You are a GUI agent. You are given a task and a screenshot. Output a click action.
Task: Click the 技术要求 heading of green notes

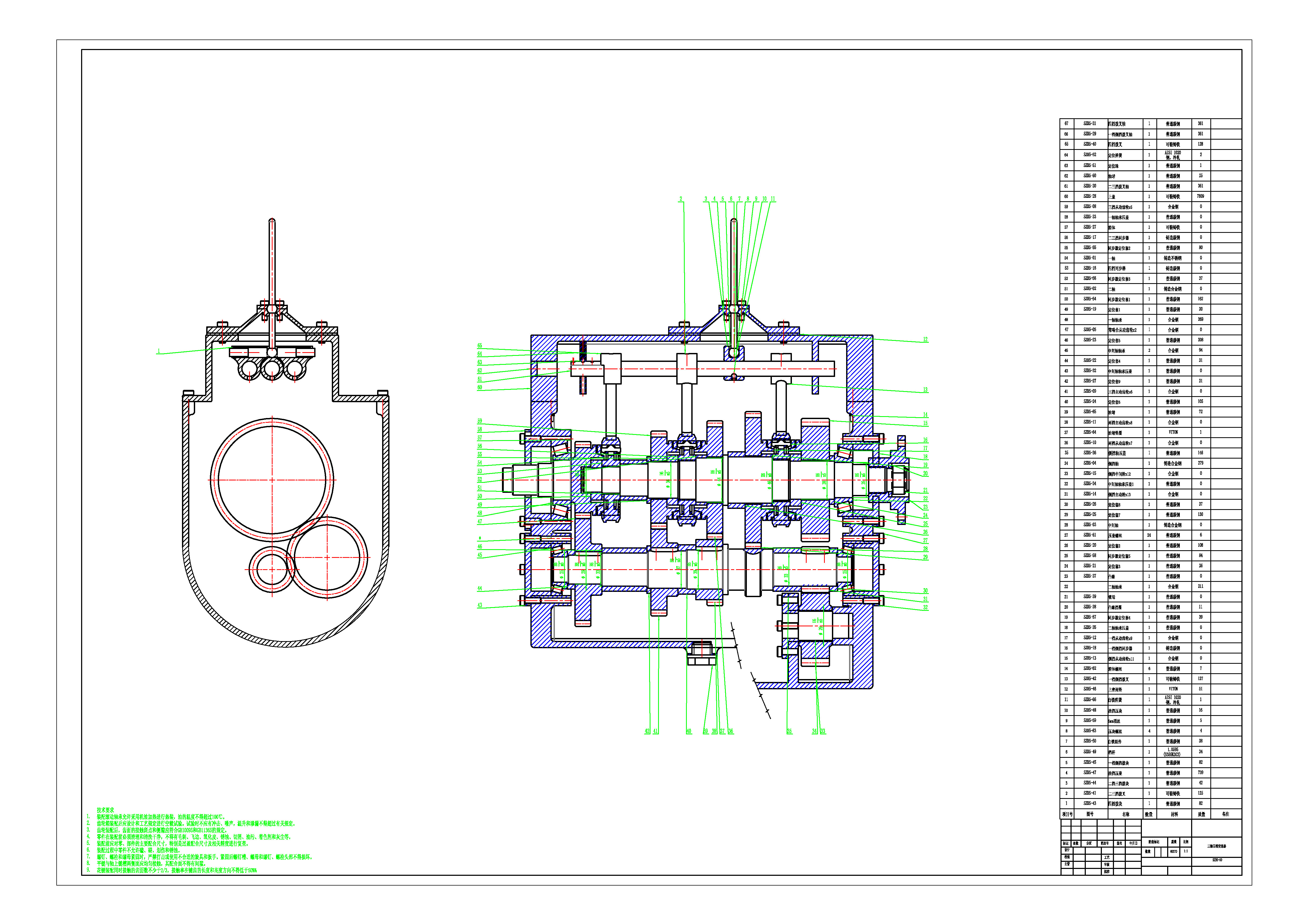(105, 810)
